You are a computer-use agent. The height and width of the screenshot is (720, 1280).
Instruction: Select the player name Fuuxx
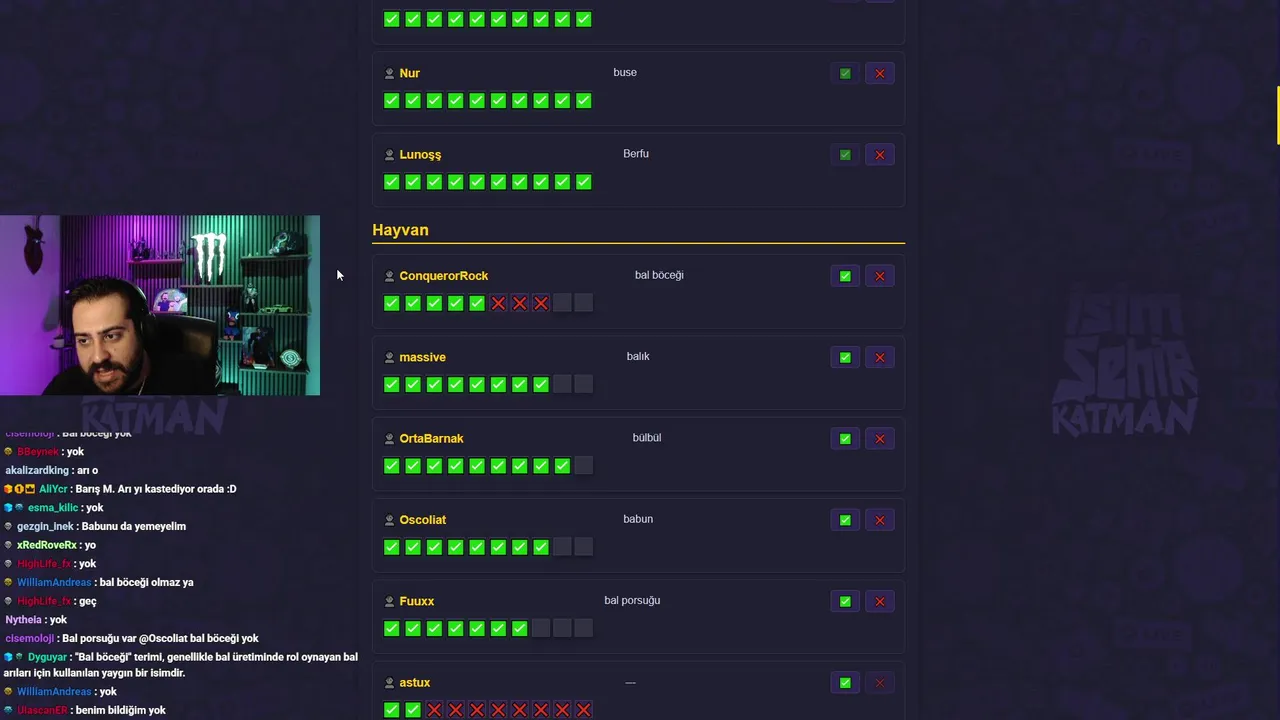(417, 601)
